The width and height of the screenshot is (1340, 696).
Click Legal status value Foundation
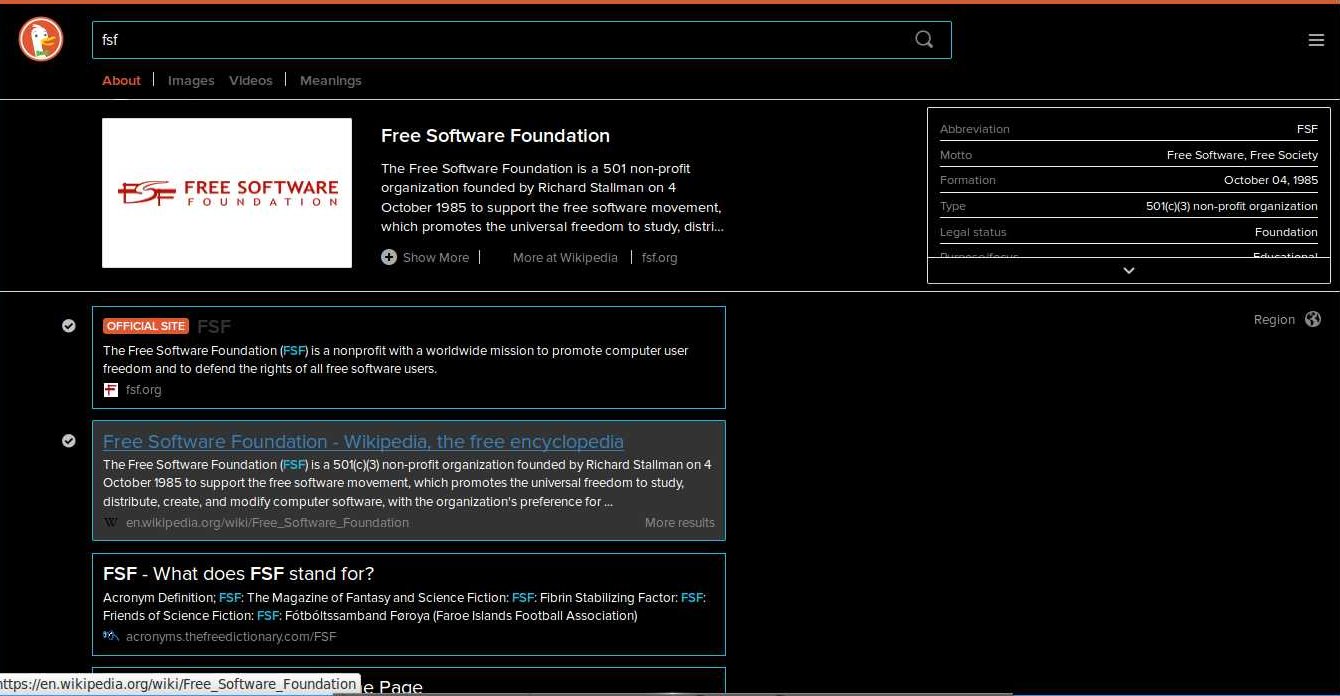[1286, 232]
